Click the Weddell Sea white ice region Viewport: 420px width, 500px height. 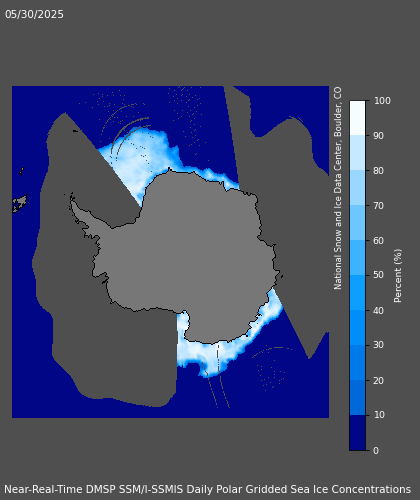pyautogui.click(x=140, y=160)
